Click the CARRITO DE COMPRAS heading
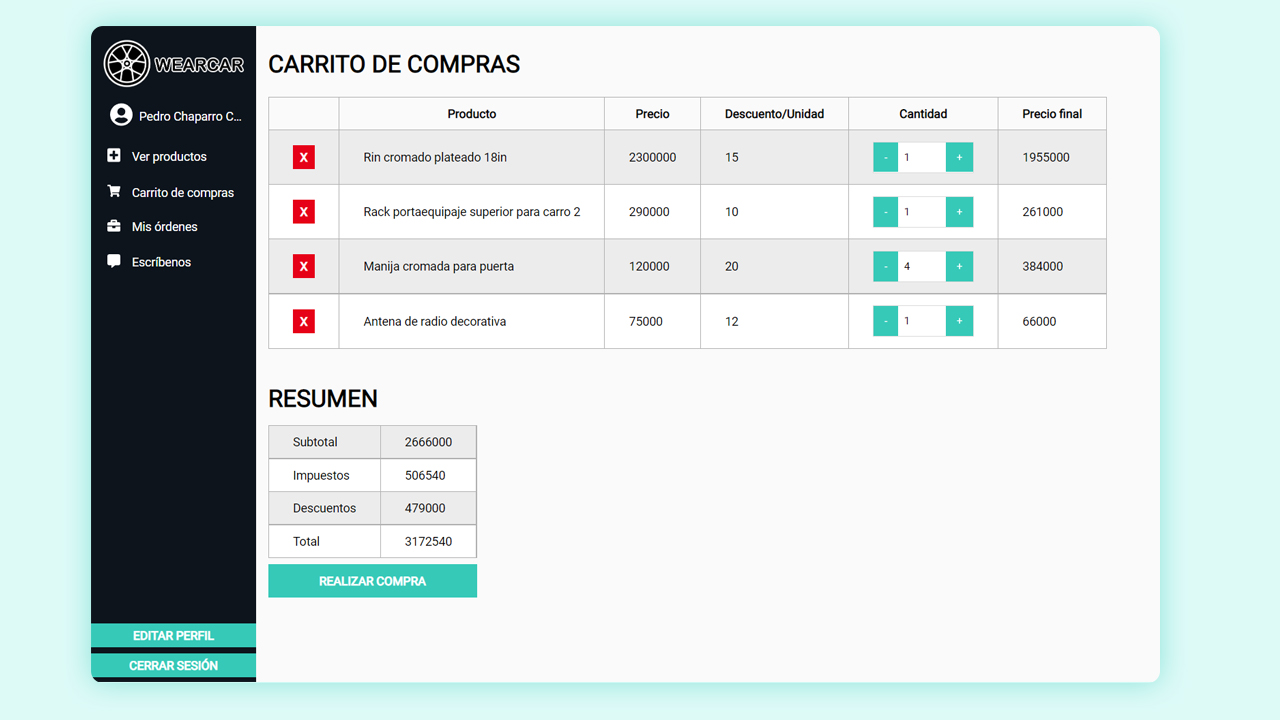 click(394, 64)
